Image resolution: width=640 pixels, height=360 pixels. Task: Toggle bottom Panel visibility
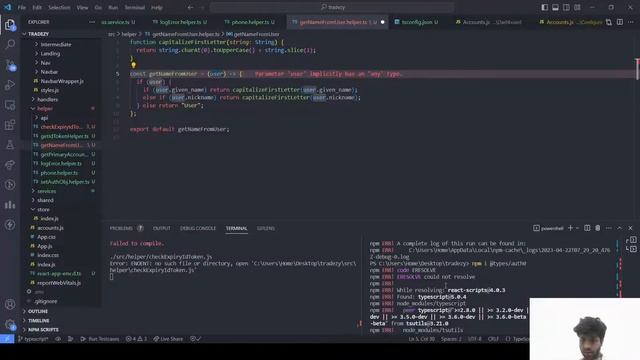(x=556, y=7)
